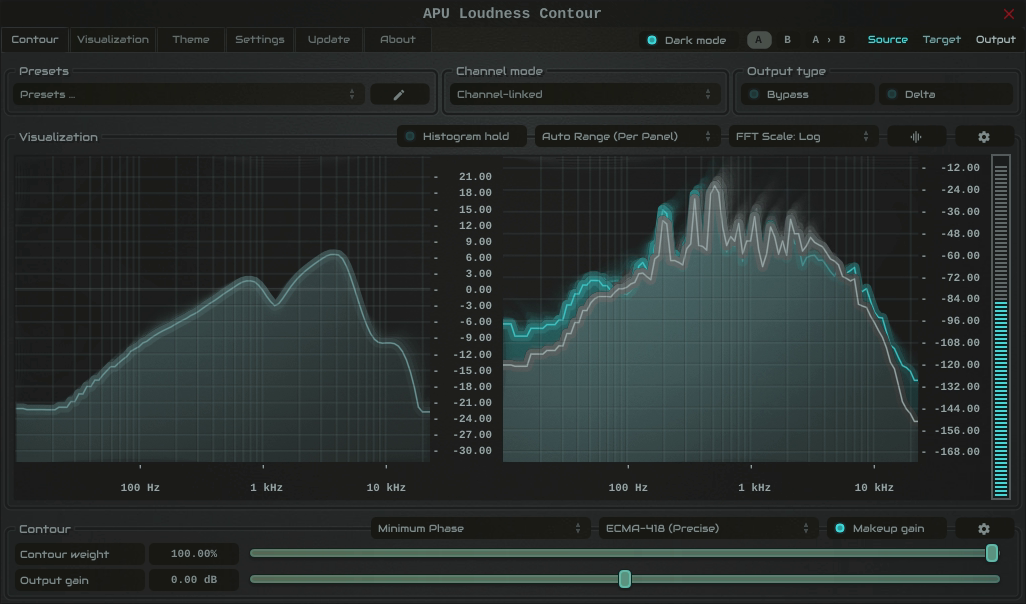Open the Visualization tab
Viewport: 1026px width, 604px height.
[x=113, y=39]
